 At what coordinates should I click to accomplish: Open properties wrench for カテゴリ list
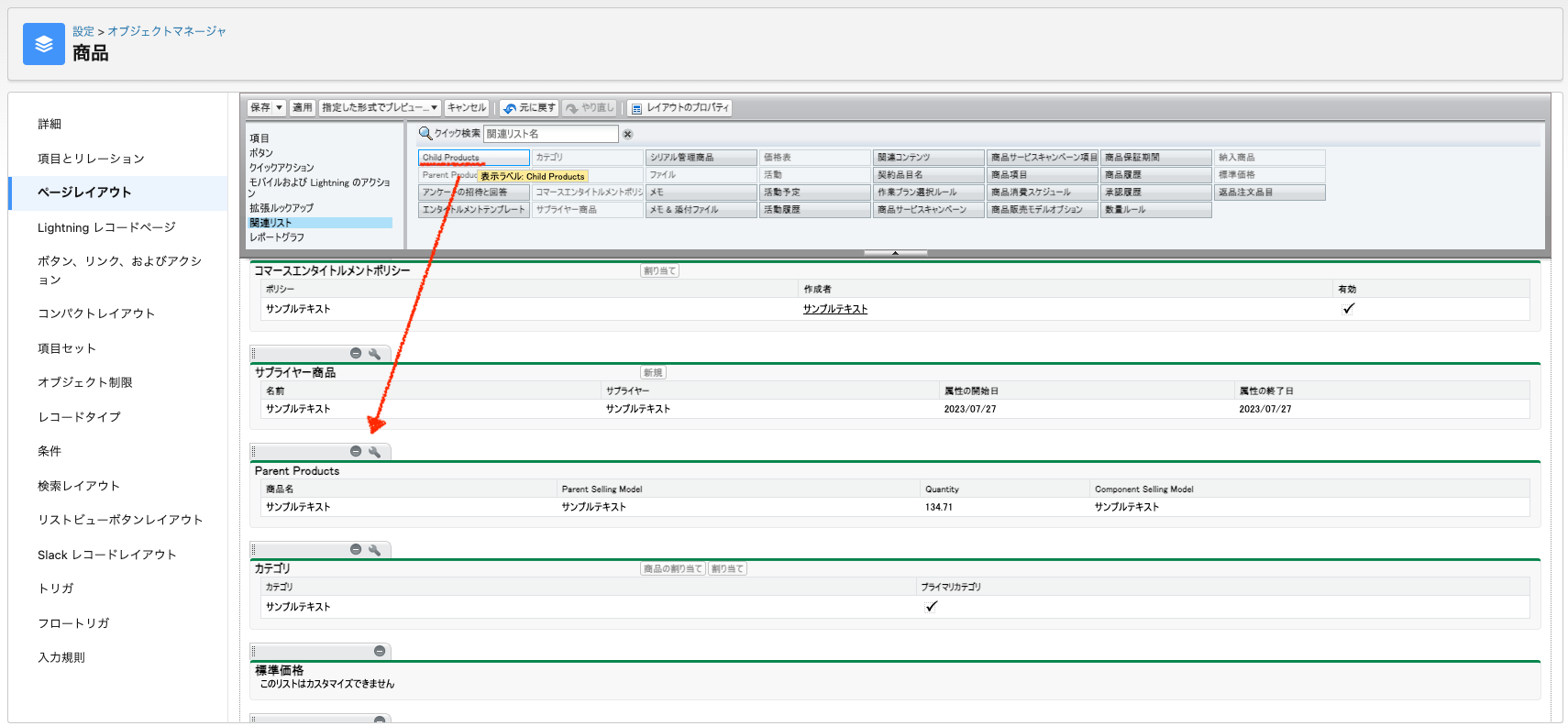click(x=374, y=550)
